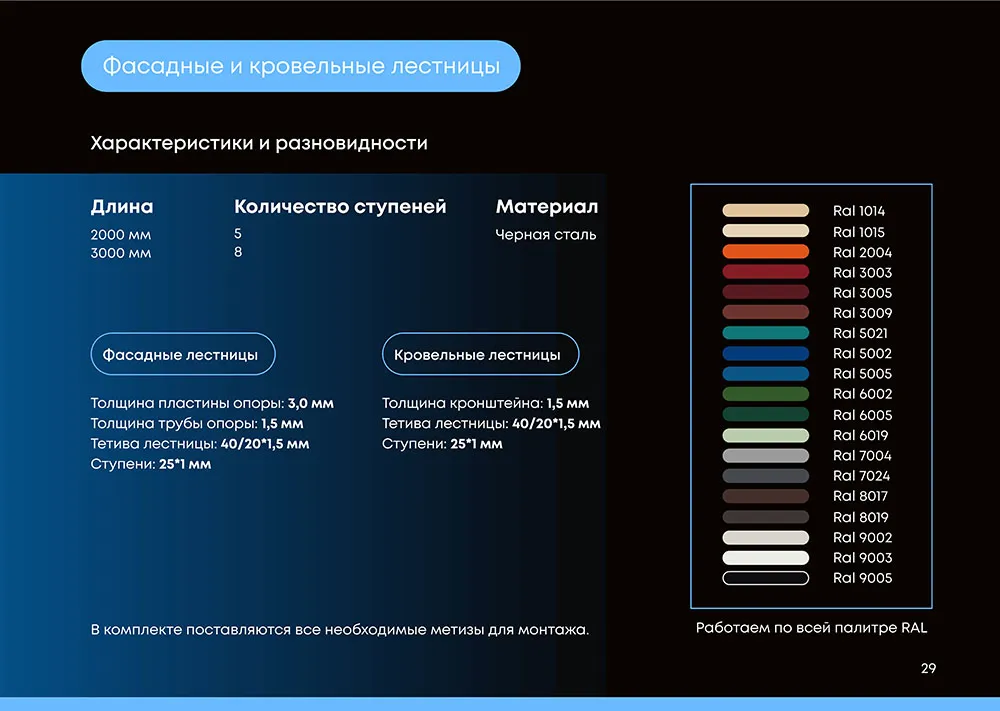Click the Работаем по всей палитре RAL caption
Screen dimensions: 1000x711
click(x=811, y=629)
